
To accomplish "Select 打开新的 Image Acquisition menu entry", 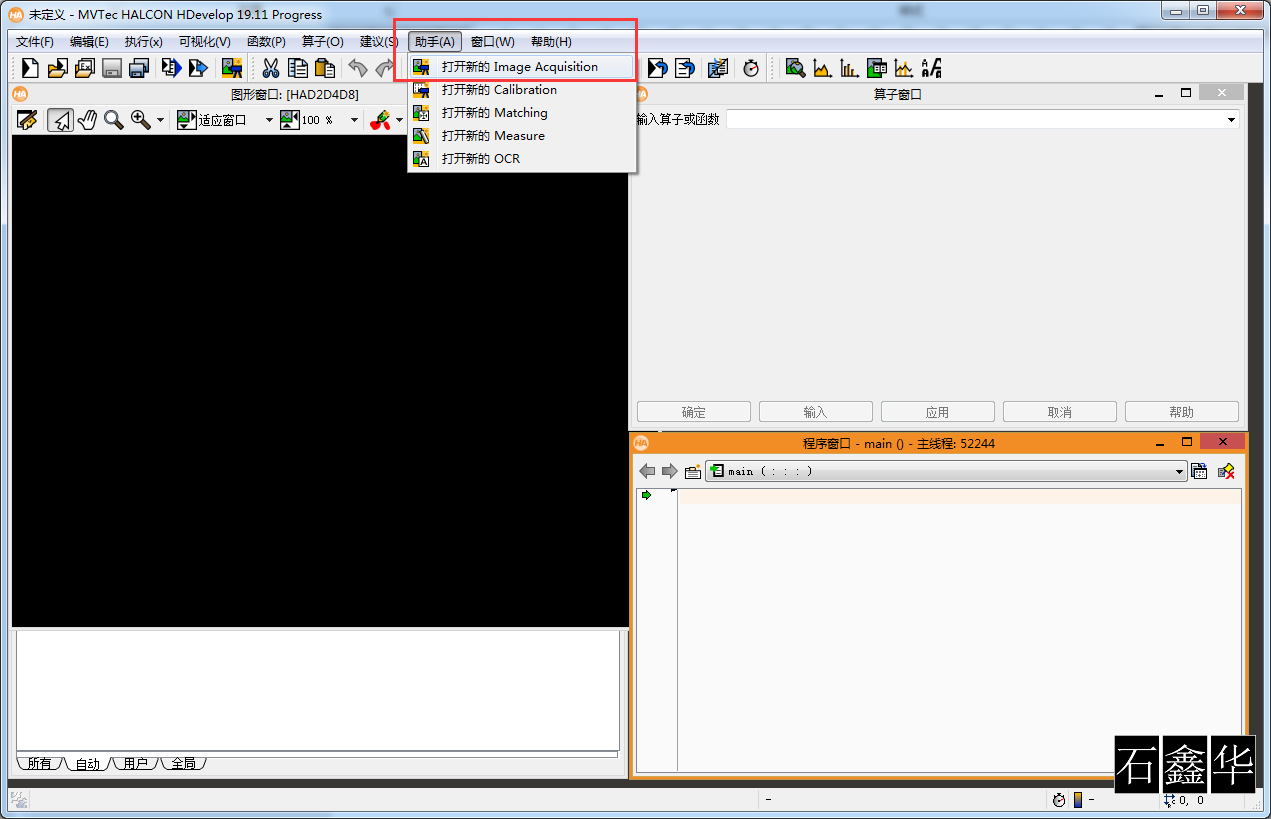I will pyautogui.click(x=521, y=67).
